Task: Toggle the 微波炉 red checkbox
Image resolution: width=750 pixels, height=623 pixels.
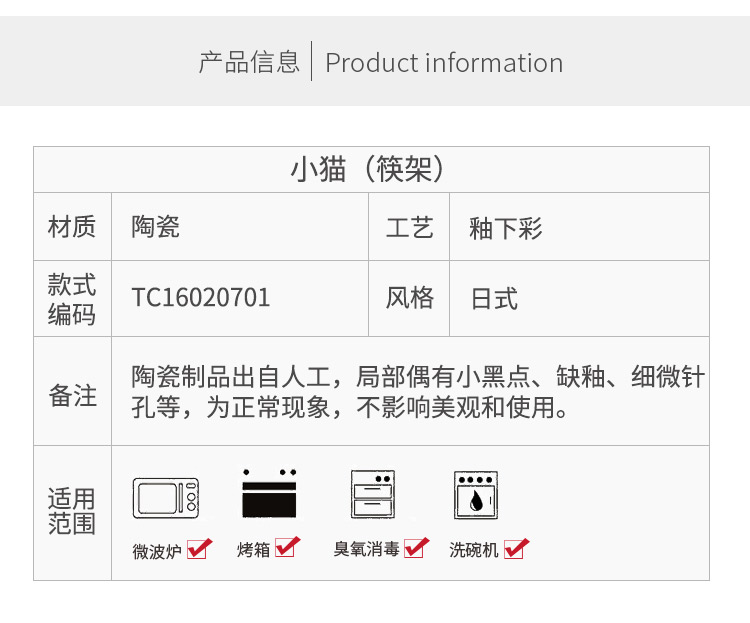Action: tap(199, 549)
